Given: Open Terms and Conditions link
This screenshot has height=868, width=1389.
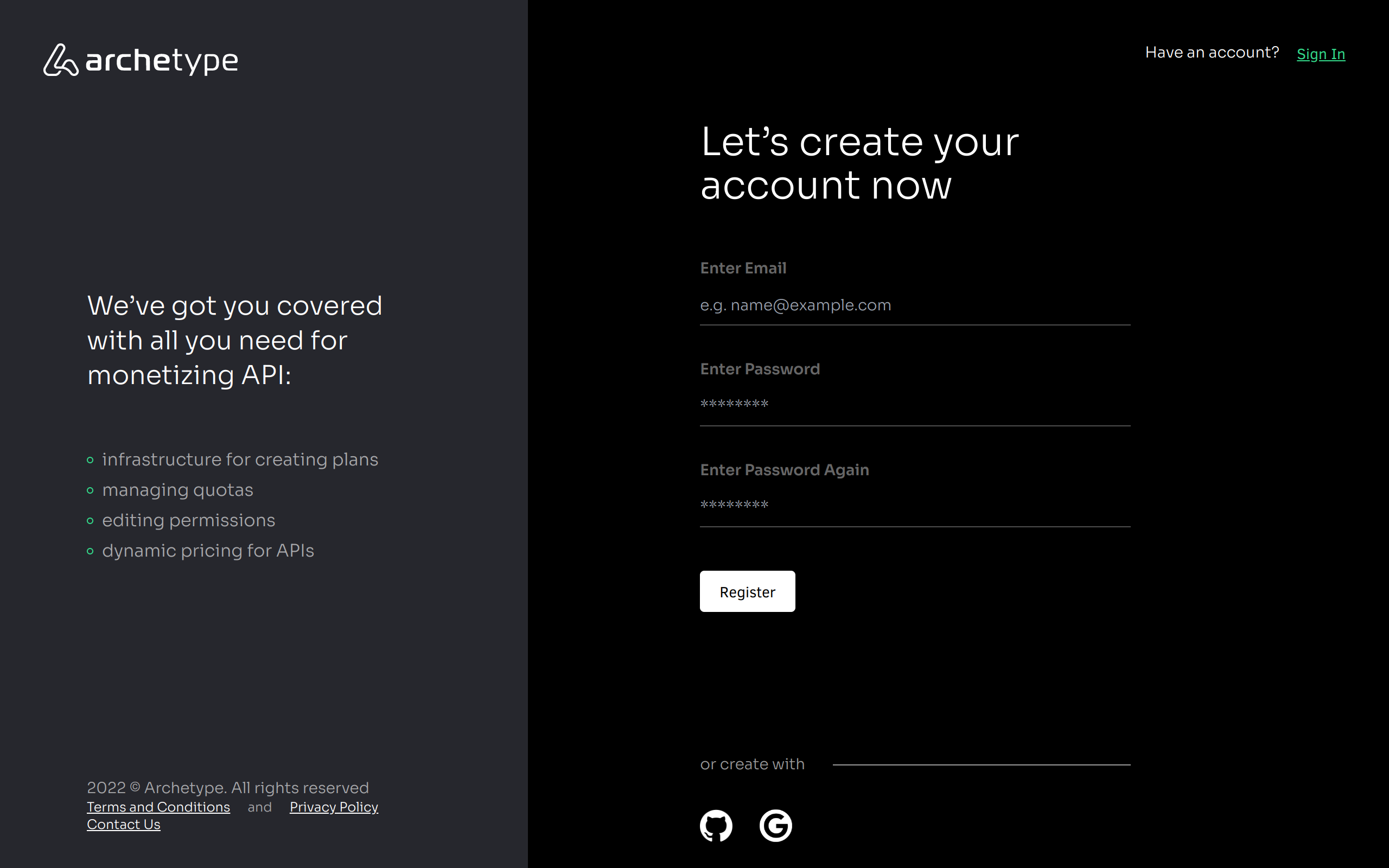Looking at the screenshot, I should pyautogui.click(x=158, y=807).
